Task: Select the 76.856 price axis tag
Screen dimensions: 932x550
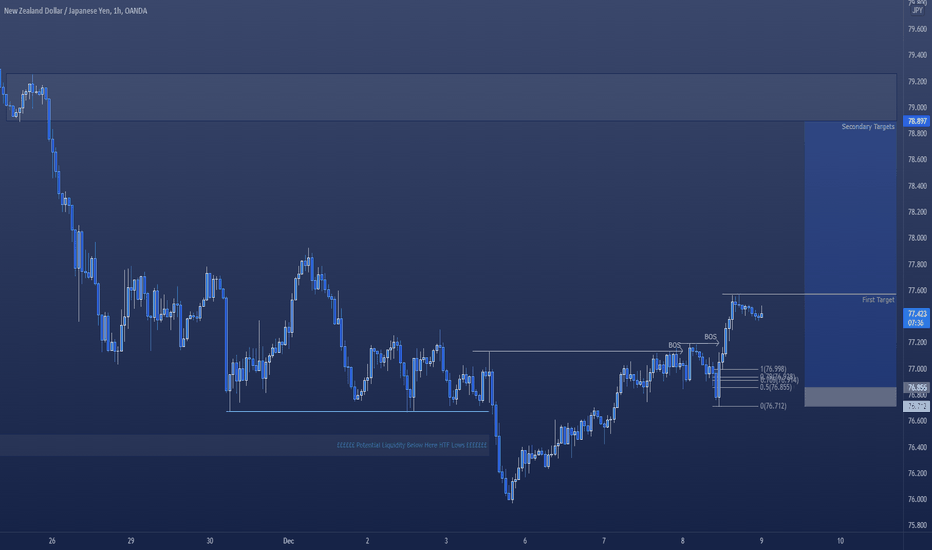Action: point(916,388)
